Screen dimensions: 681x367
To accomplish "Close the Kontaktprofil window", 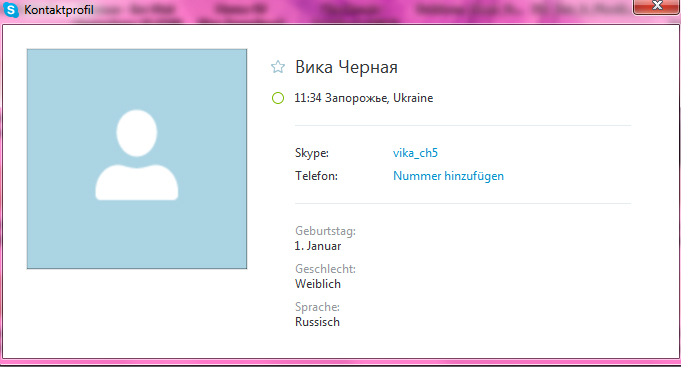I will [656, 6].
